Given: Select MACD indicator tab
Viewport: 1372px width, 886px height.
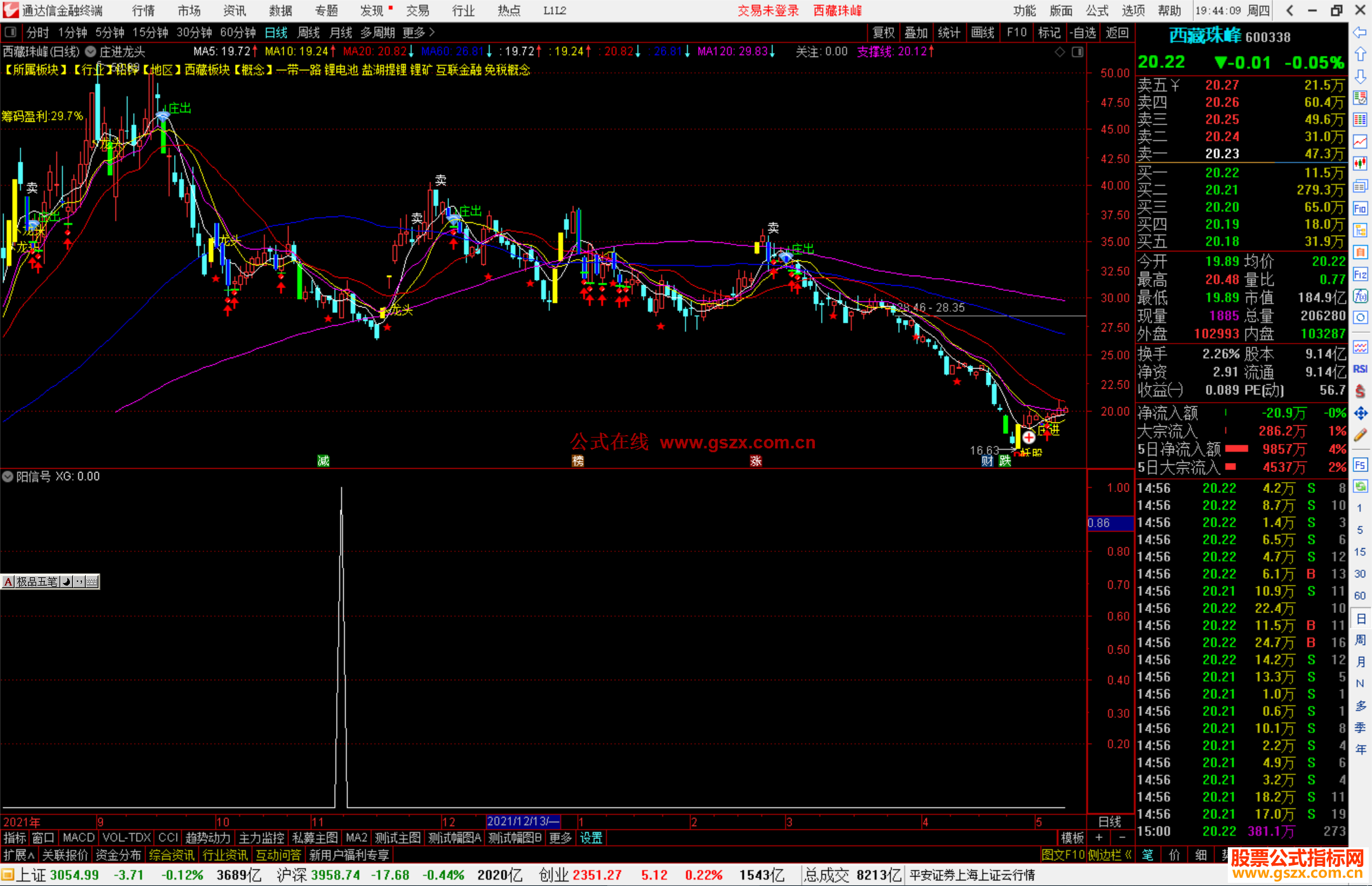Looking at the screenshot, I should [x=79, y=838].
